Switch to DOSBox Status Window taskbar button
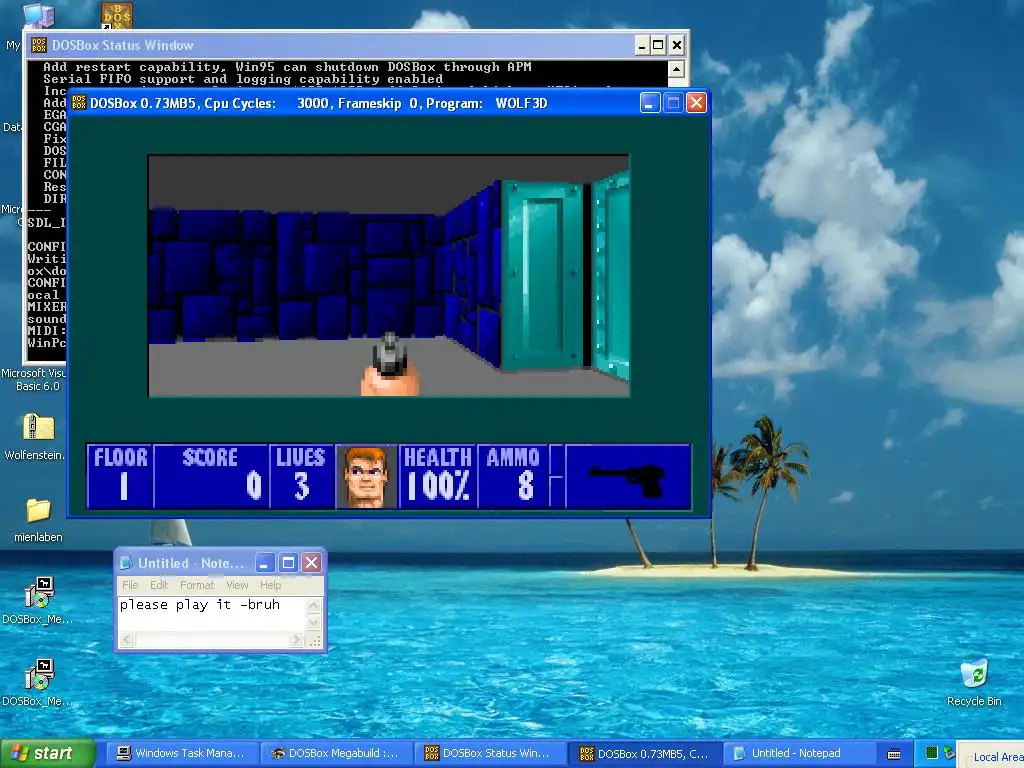This screenshot has width=1024, height=768. 490,754
